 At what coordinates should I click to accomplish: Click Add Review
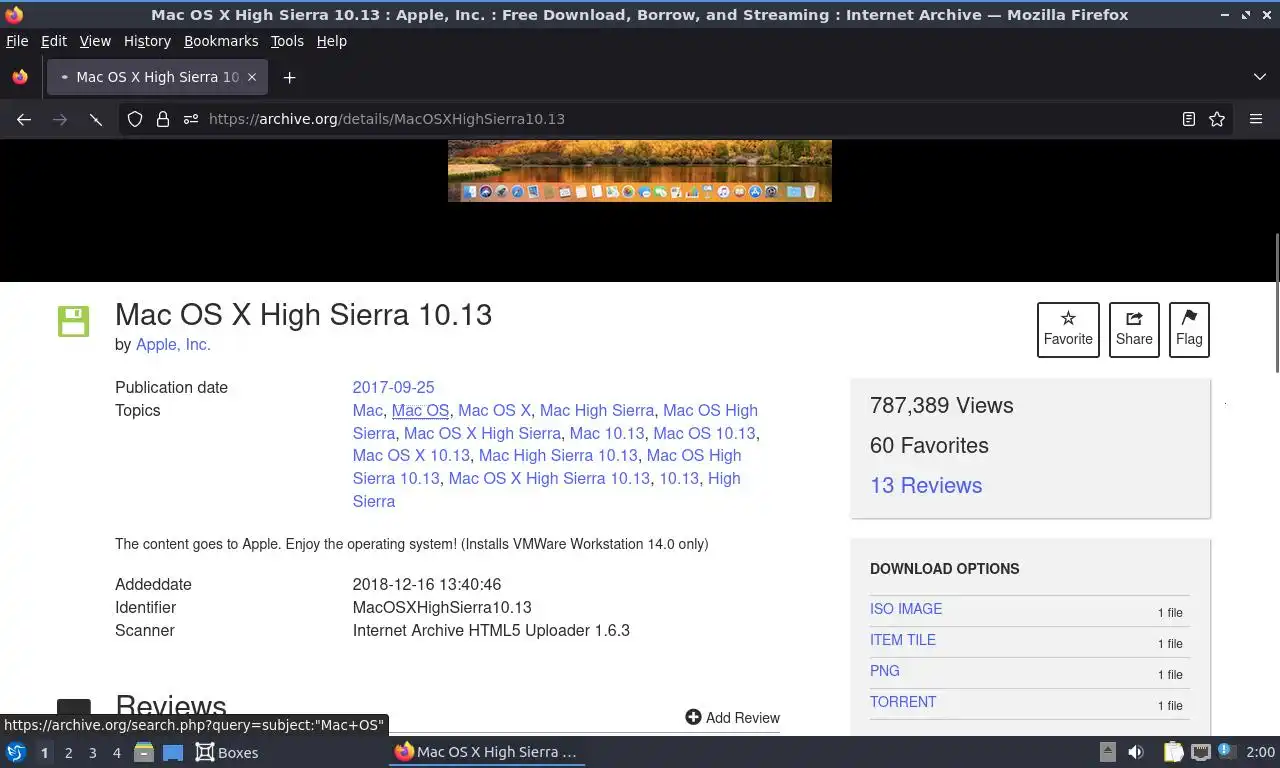coord(732,717)
